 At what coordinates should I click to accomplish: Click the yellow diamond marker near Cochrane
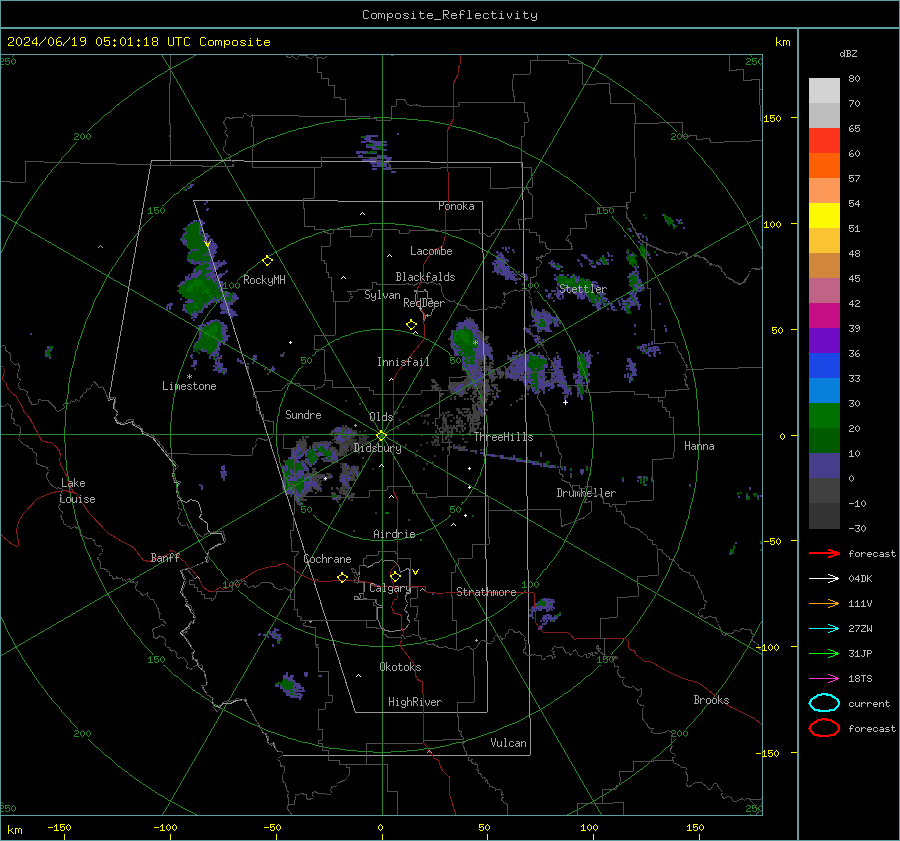click(x=342, y=577)
